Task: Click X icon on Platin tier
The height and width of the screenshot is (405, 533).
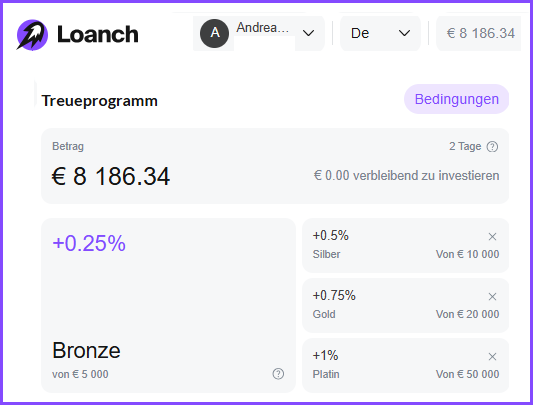Action: (x=492, y=357)
